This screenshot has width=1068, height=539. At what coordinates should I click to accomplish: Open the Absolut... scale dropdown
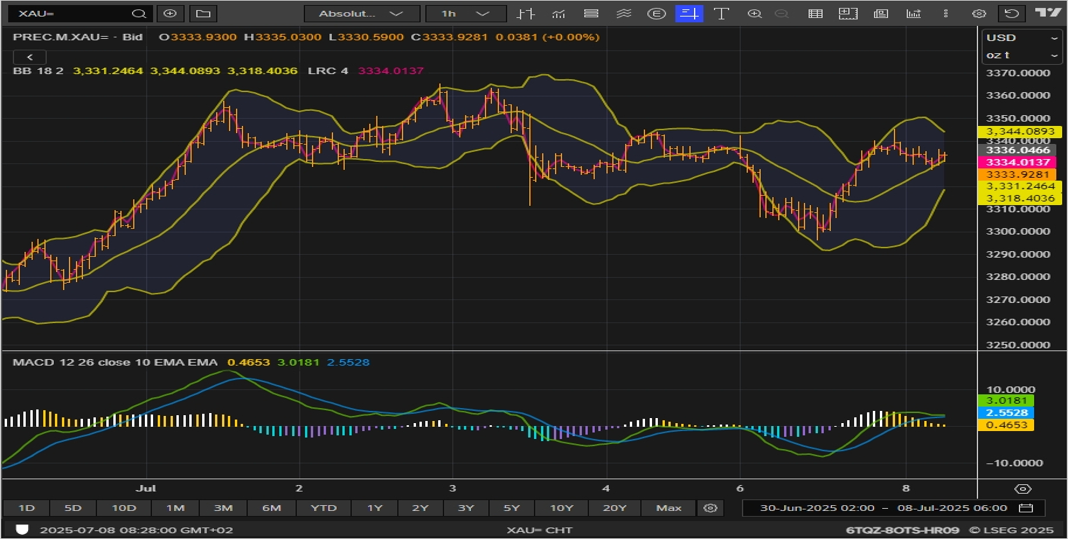pos(362,14)
